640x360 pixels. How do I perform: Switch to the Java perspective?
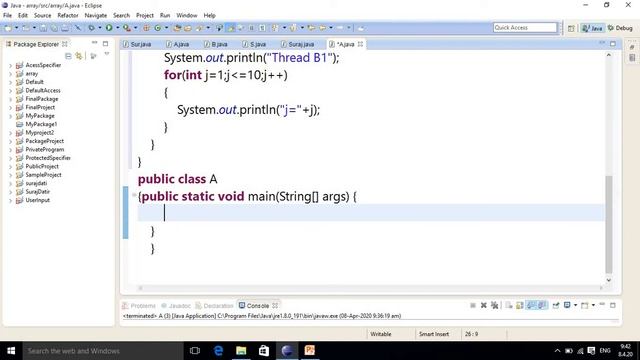(x=593, y=28)
